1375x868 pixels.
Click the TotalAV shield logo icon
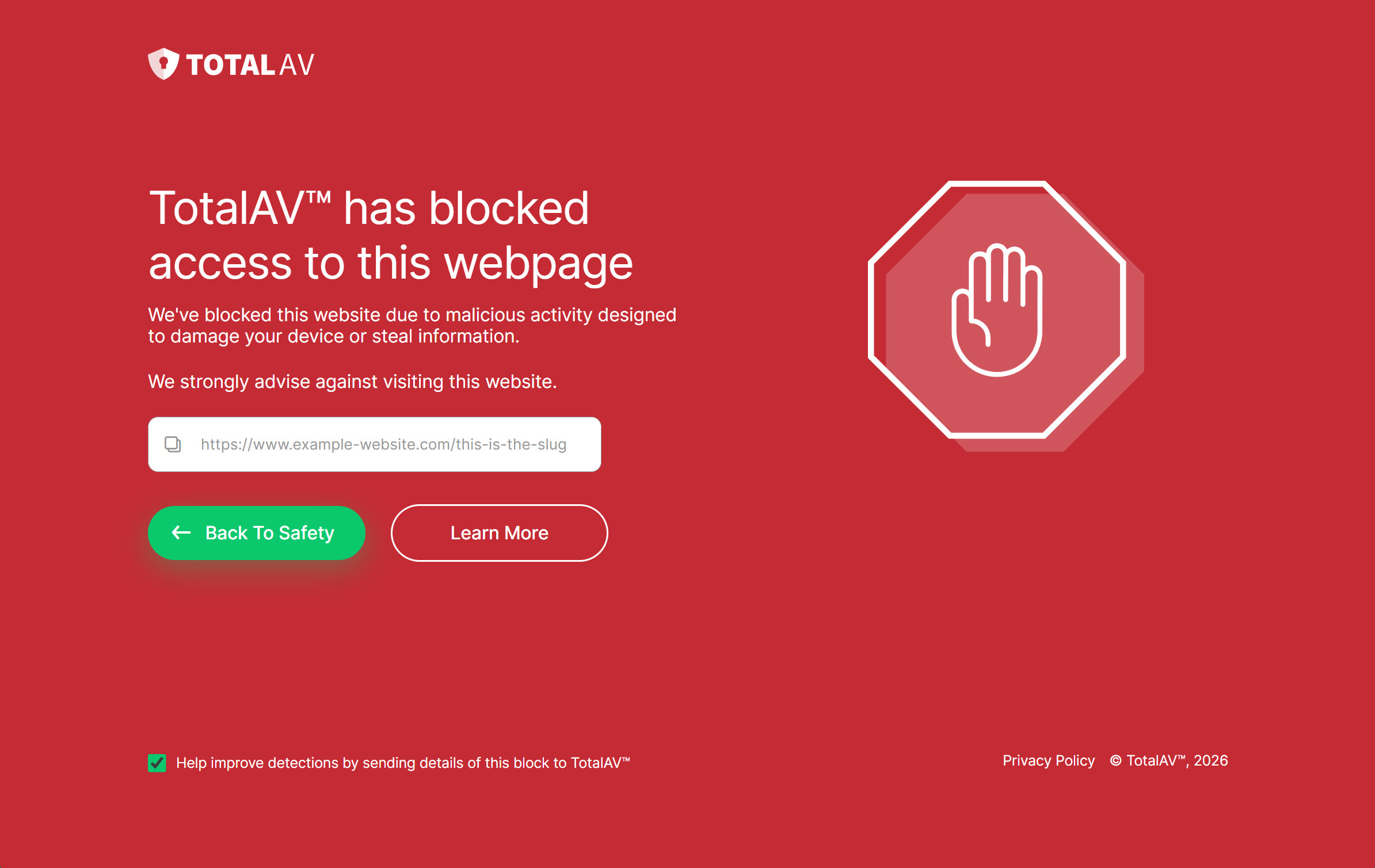163,64
